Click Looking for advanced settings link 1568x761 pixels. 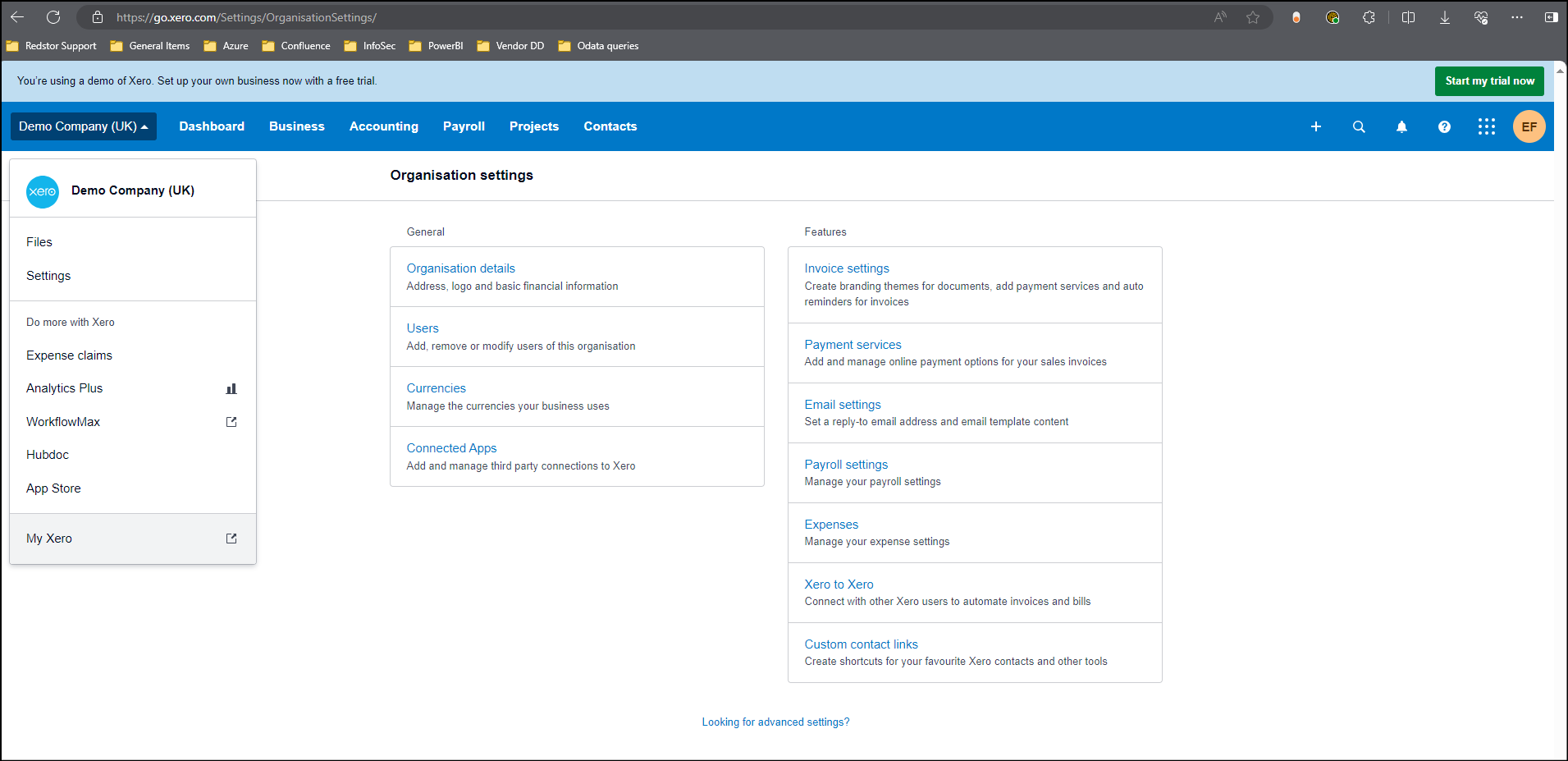pyautogui.click(x=775, y=722)
